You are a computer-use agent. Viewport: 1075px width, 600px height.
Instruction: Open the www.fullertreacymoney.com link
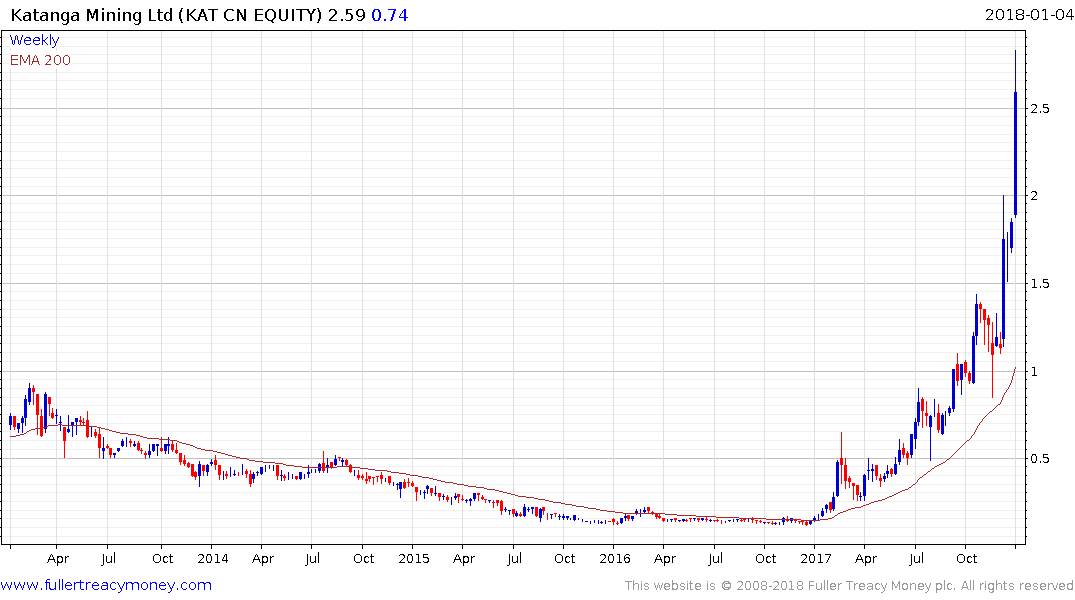(x=106, y=585)
